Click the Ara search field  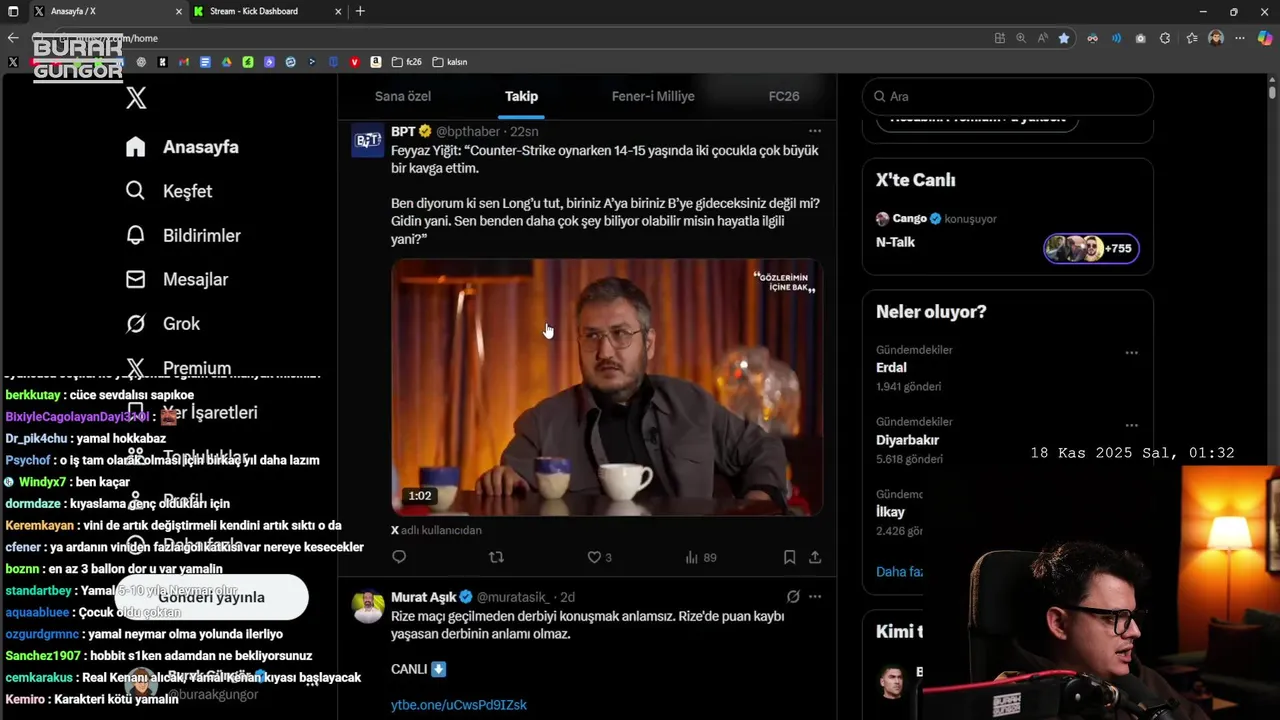(x=1008, y=96)
